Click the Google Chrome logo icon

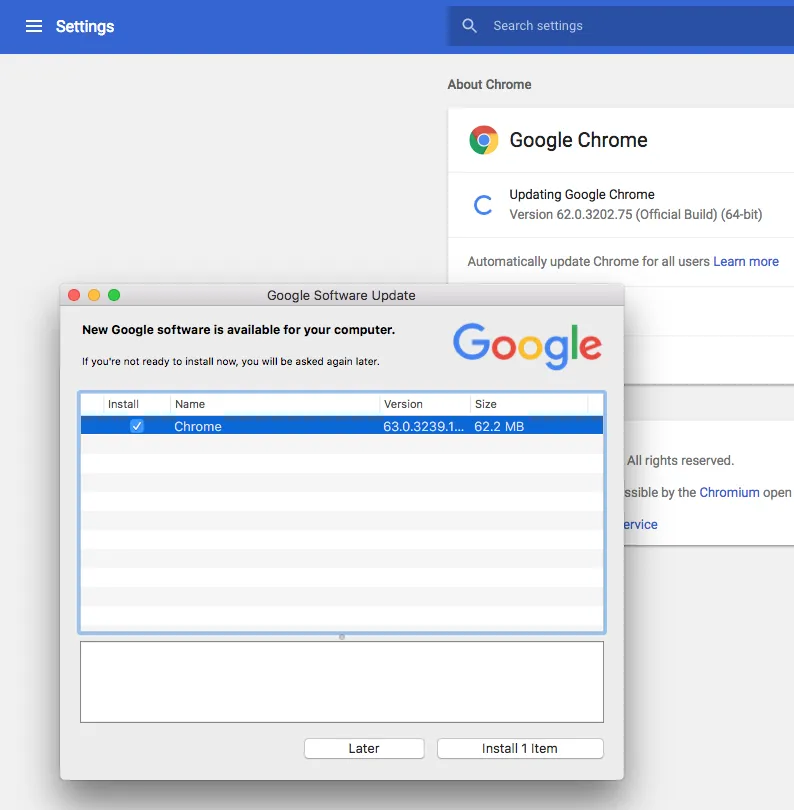pos(484,140)
